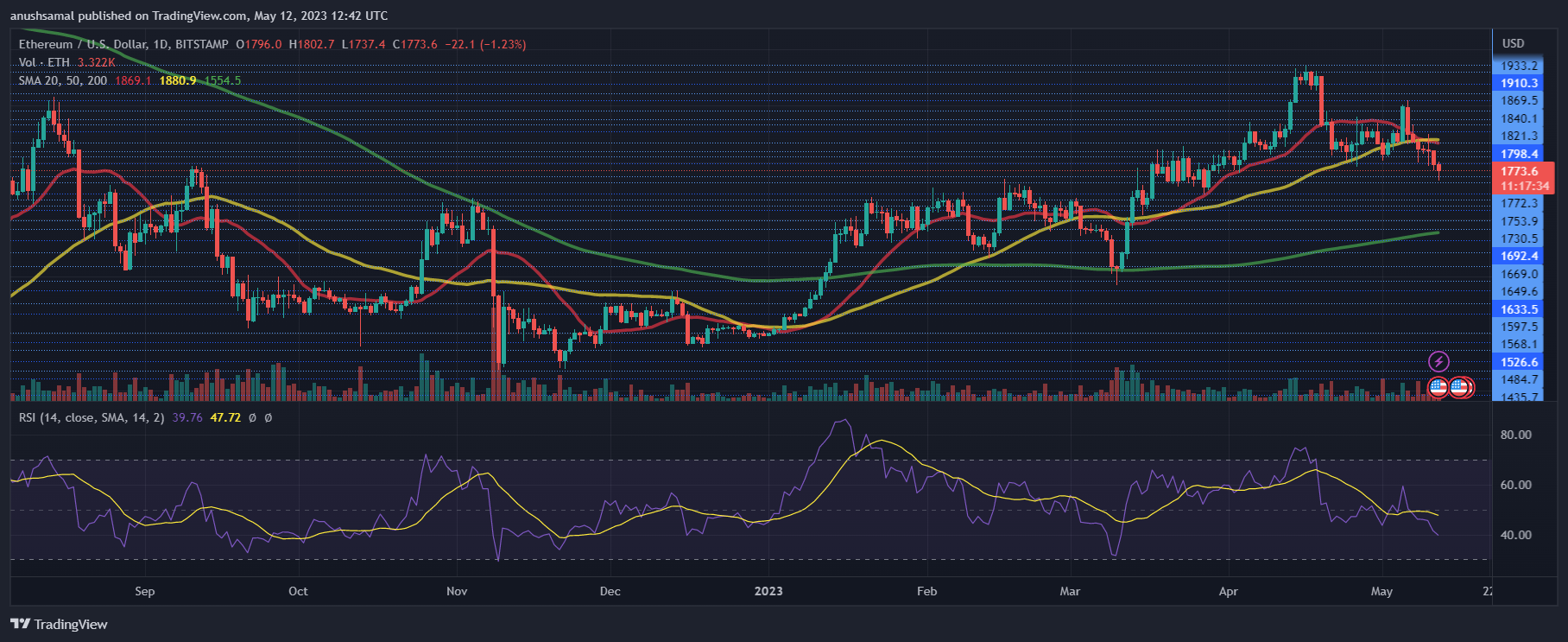Click the purple lightning bolt event icon
Viewport: 1568px width, 642px height.
pos(1438,361)
